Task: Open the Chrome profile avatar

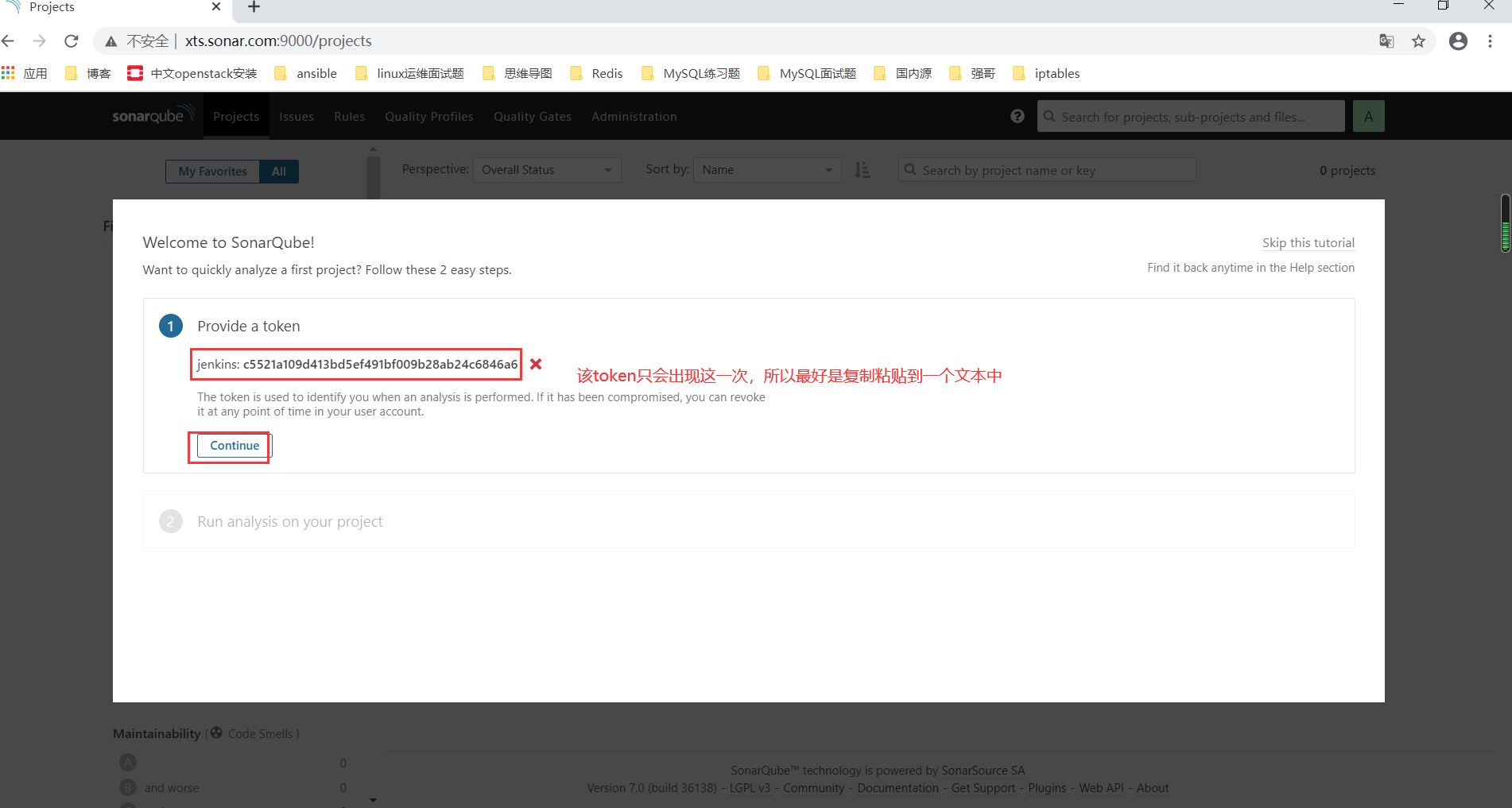Action: click(x=1458, y=41)
